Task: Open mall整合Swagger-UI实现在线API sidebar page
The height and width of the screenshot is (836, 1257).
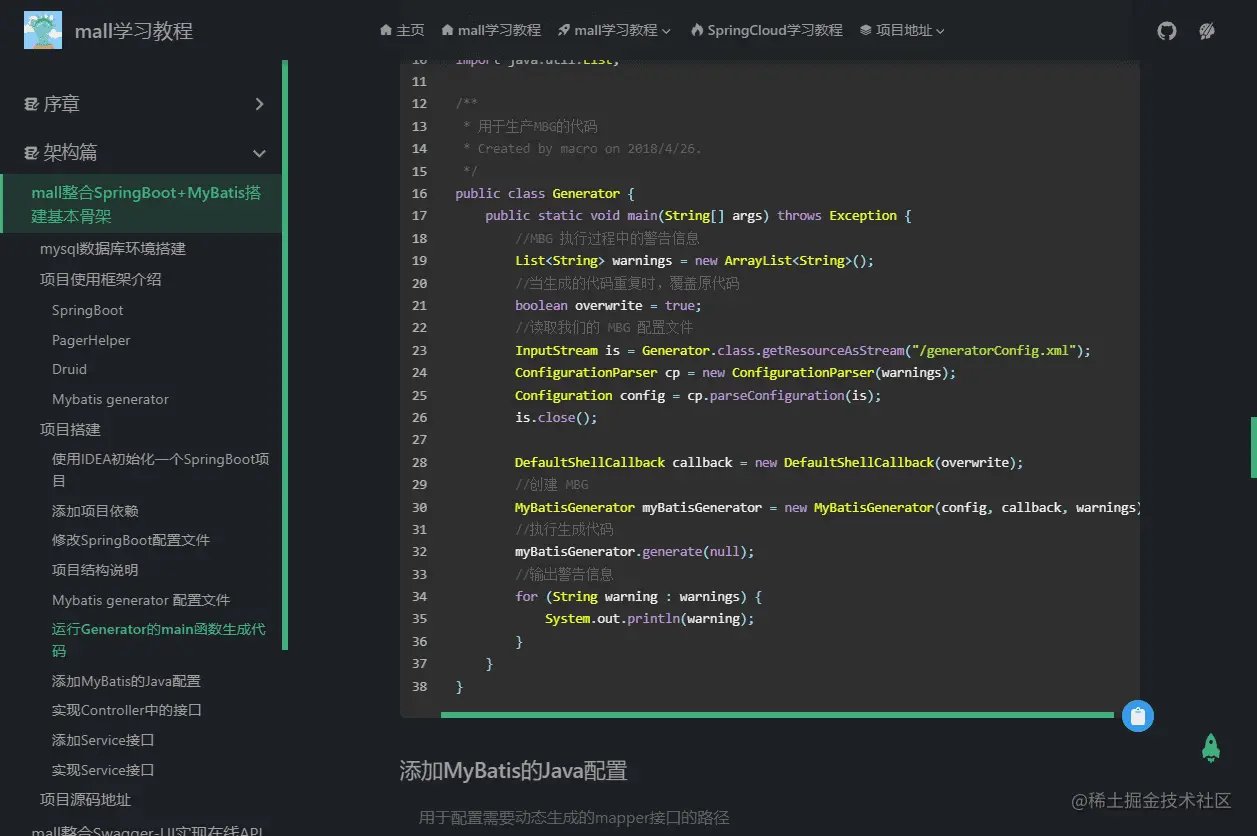Action: [147, 831]
